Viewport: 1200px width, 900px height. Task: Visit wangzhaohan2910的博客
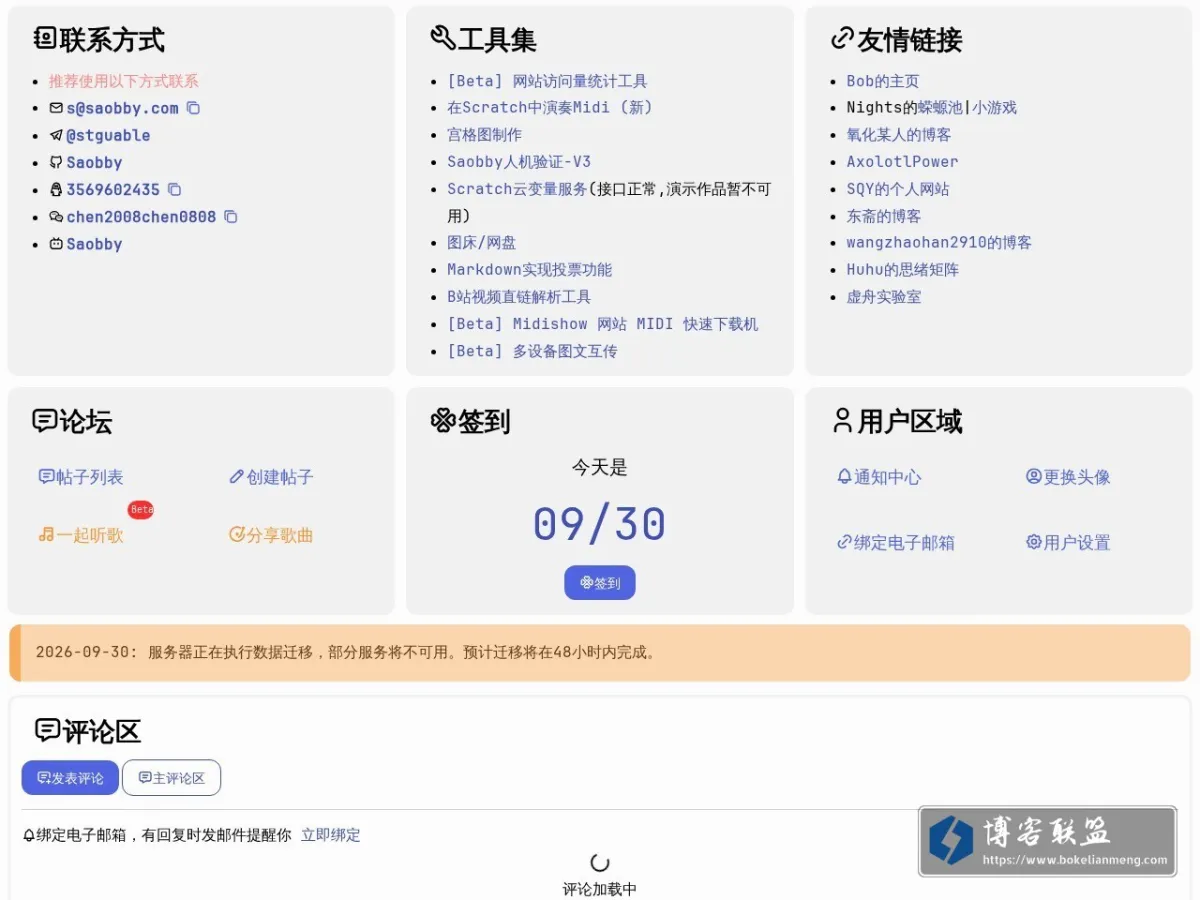coord(939,243)
